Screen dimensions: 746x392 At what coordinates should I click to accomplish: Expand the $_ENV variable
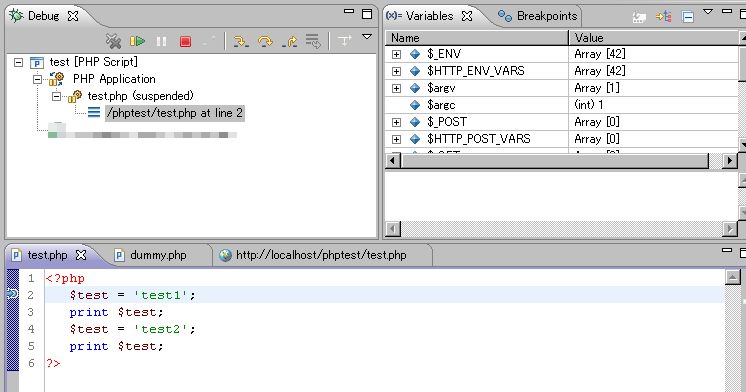[x=396, y=54]
